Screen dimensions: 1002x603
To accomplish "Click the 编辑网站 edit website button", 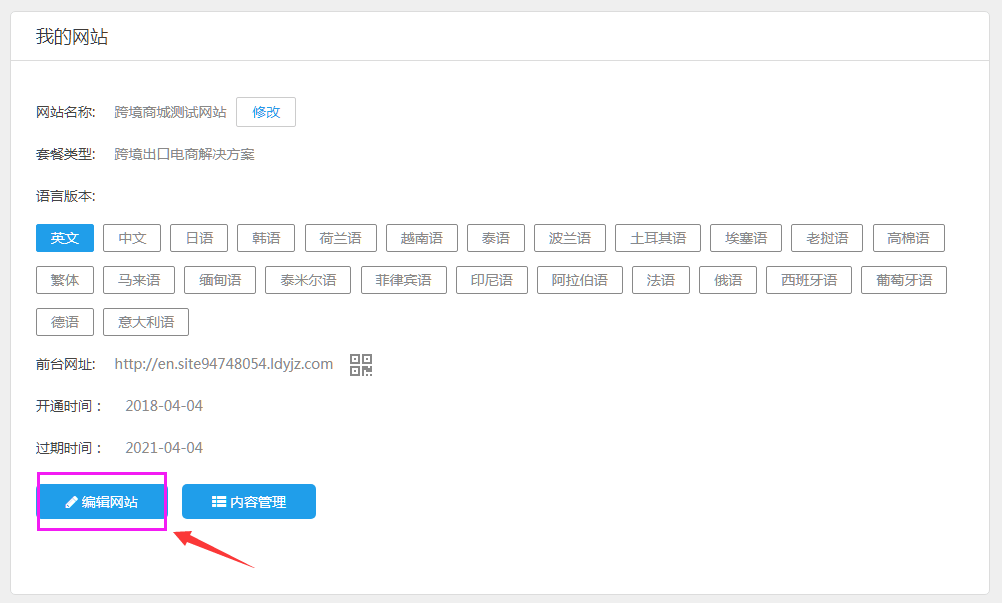I will (x=101, y=502).
